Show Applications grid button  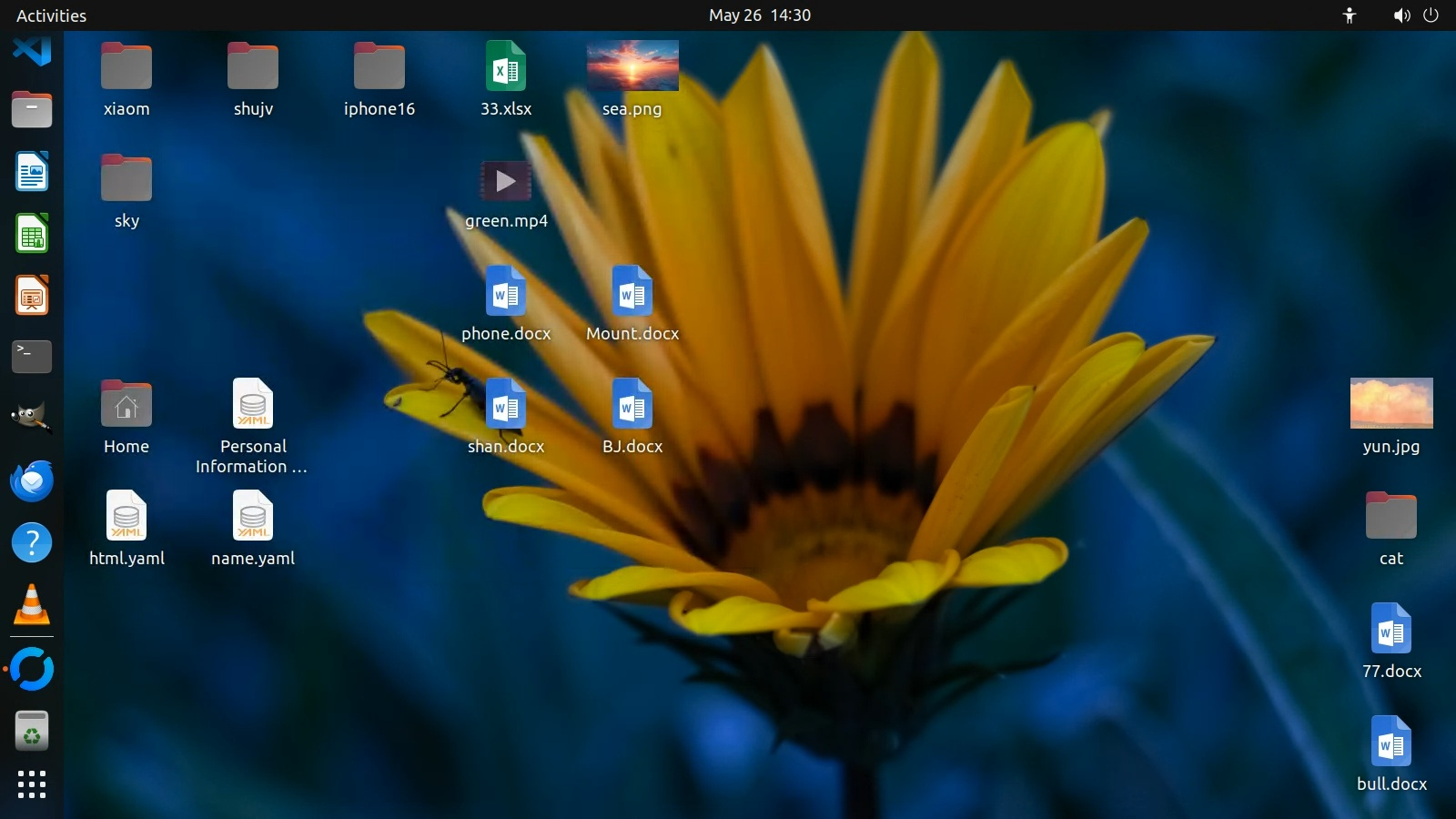point(32,784)
